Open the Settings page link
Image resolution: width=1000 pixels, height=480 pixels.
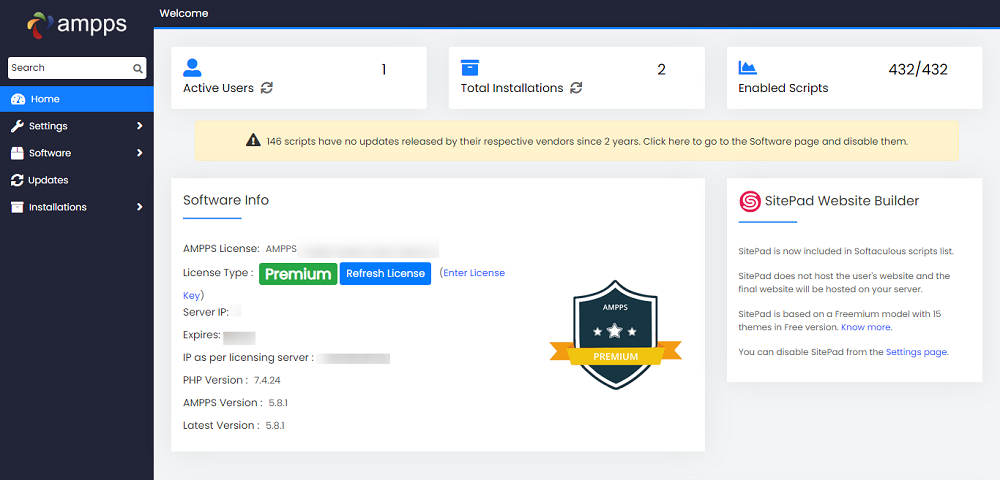[x=916, y=352]
